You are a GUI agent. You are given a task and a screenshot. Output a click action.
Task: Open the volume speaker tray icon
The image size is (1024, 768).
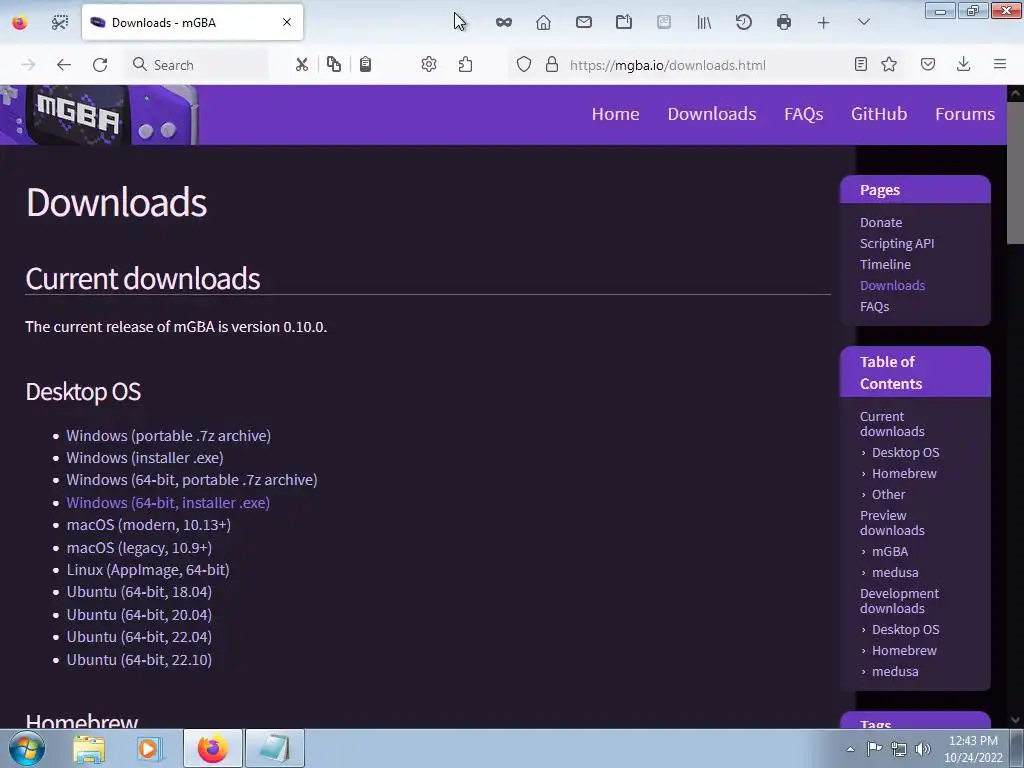click(923, 749)
